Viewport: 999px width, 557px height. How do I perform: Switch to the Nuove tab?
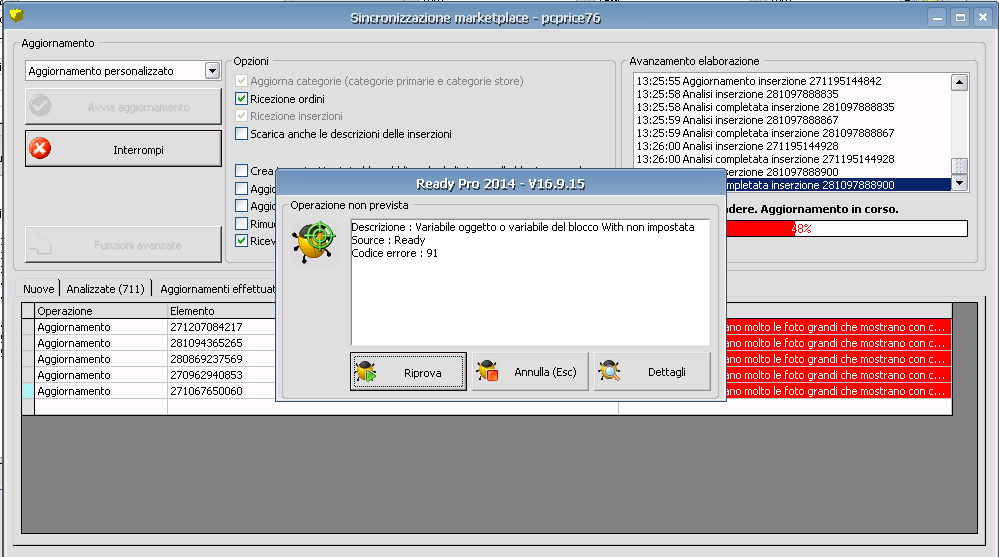(x=39, y=289)
